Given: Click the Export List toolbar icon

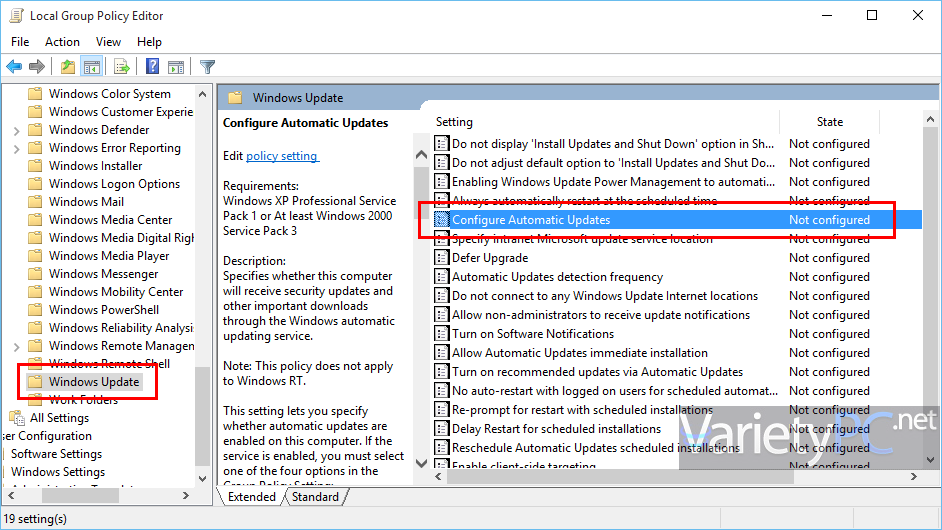Looking at the screenshot, I should pos(121,67).
